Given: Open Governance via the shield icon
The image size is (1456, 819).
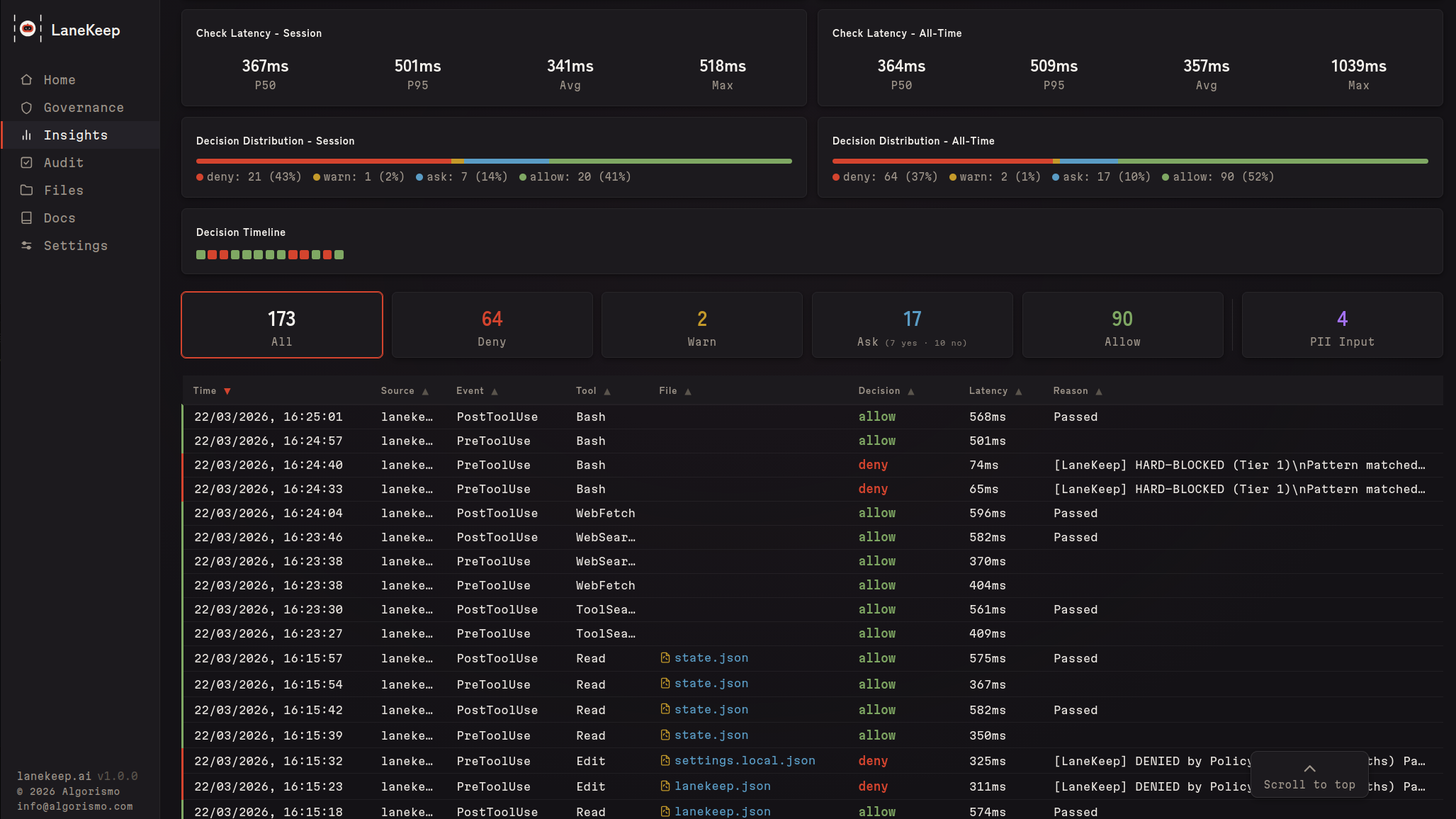Looking at the screenshot, I should (26, 107).
